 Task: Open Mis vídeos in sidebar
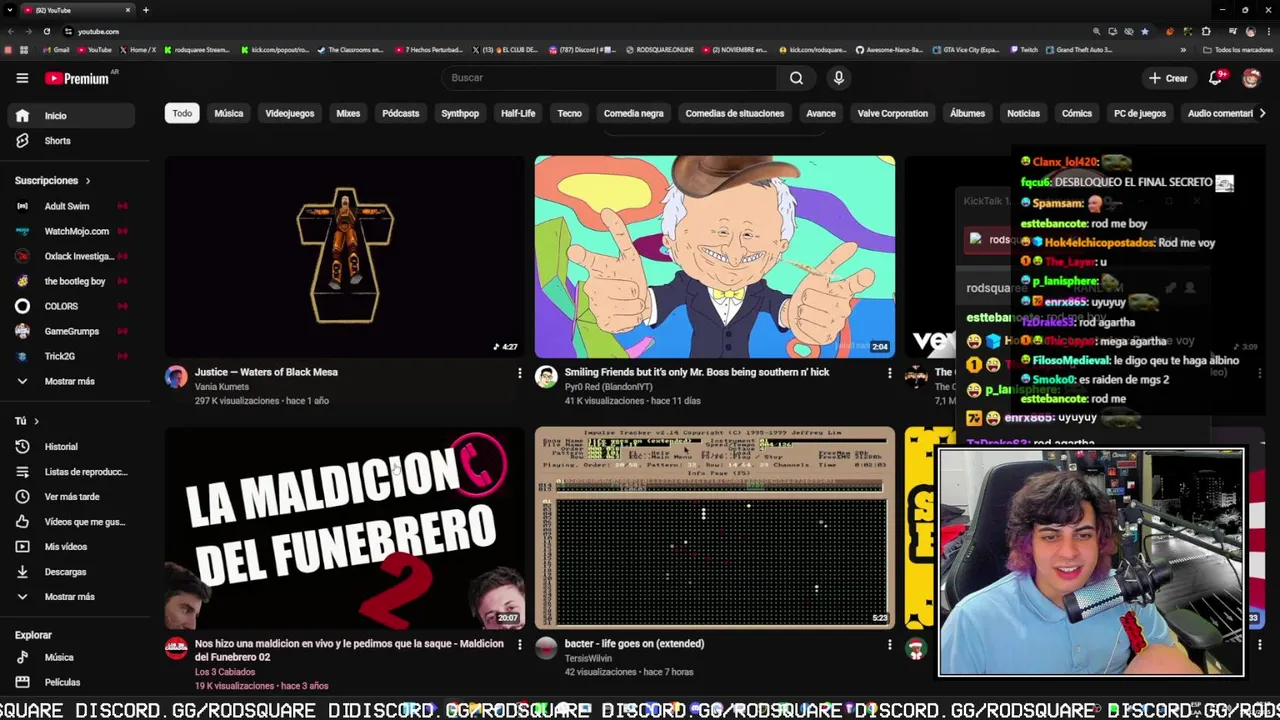70,547
